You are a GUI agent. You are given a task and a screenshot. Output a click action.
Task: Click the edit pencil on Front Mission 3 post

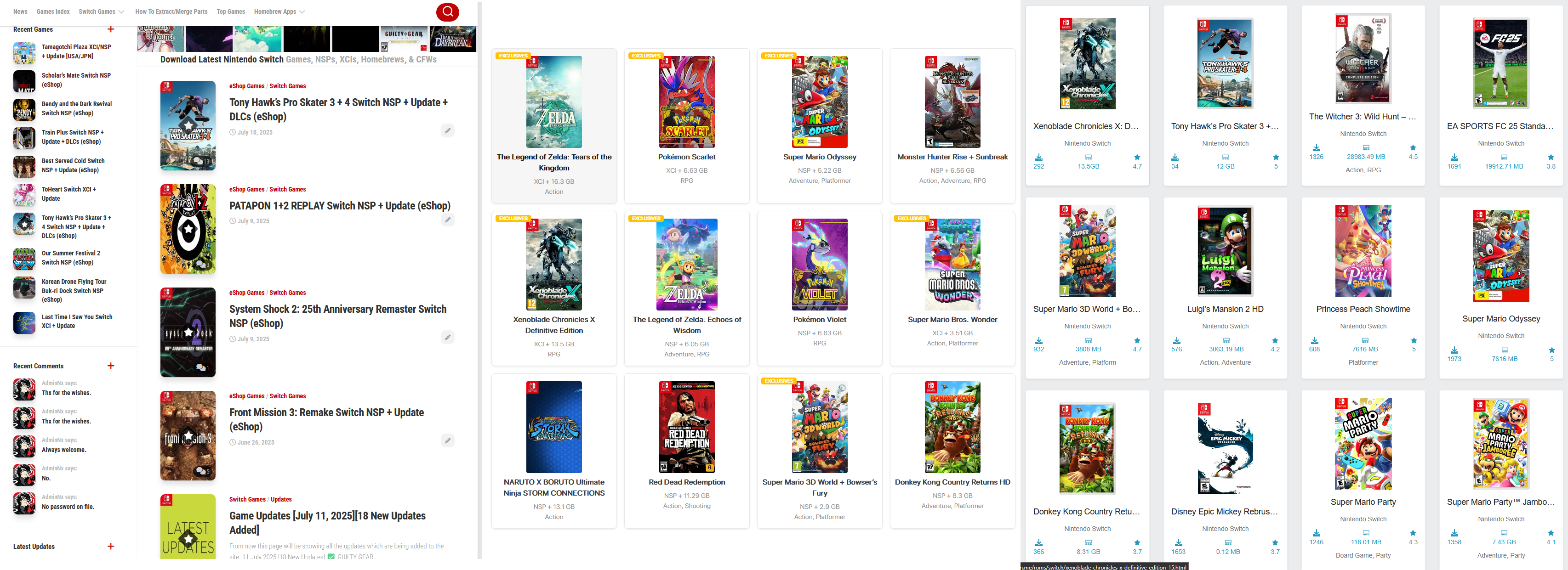tap(447, 440)
